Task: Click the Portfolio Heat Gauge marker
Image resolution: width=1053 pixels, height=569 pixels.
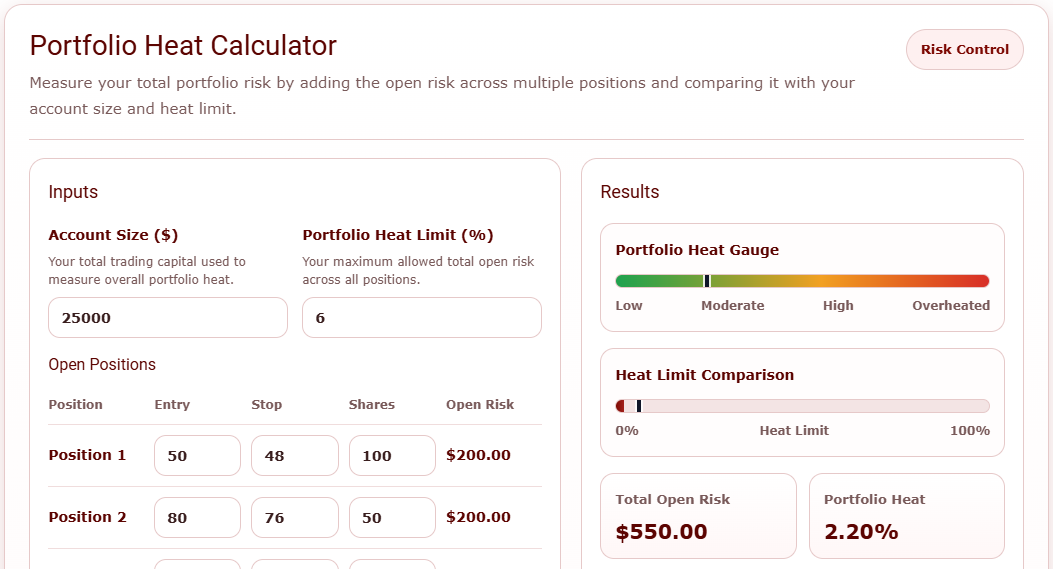Action: point(707,281)
